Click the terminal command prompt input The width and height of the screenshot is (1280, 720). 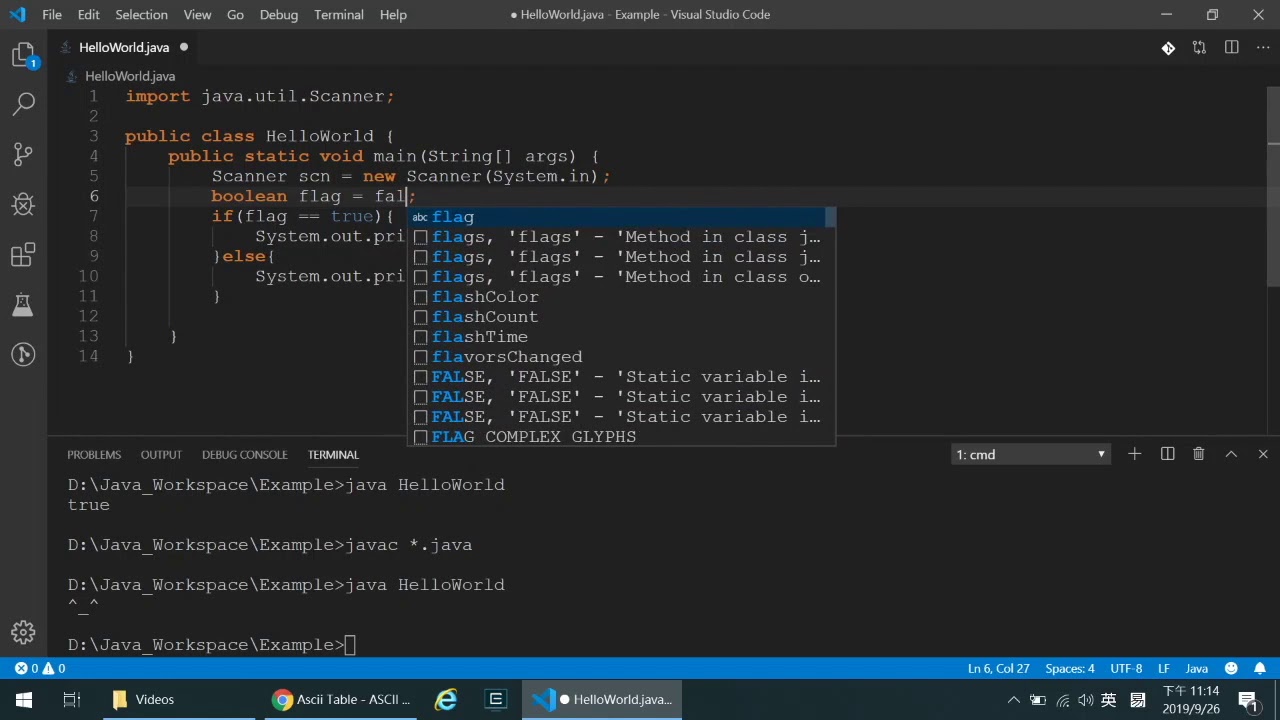pos(350,645)
